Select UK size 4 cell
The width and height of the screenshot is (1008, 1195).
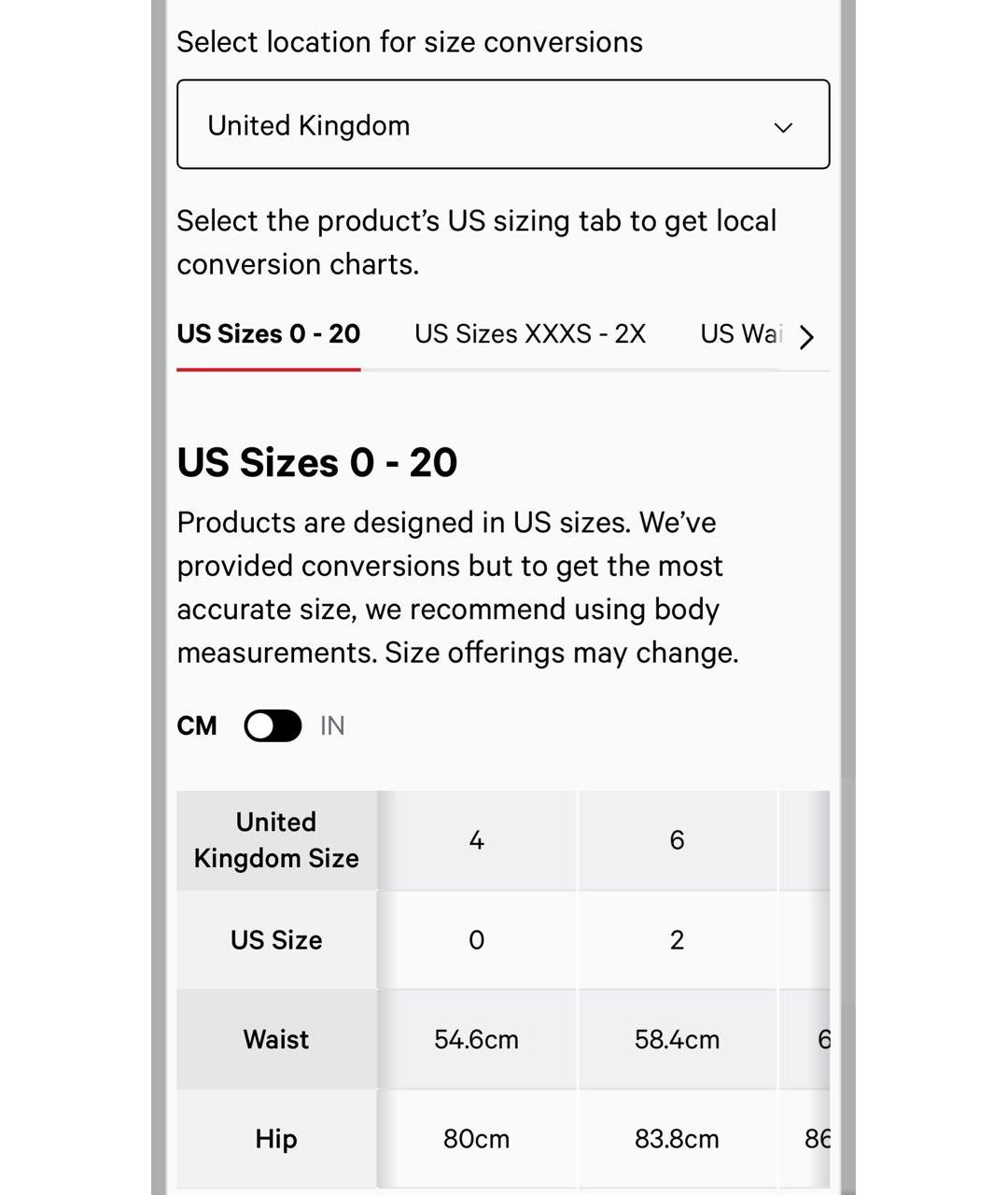click(476, 840)
